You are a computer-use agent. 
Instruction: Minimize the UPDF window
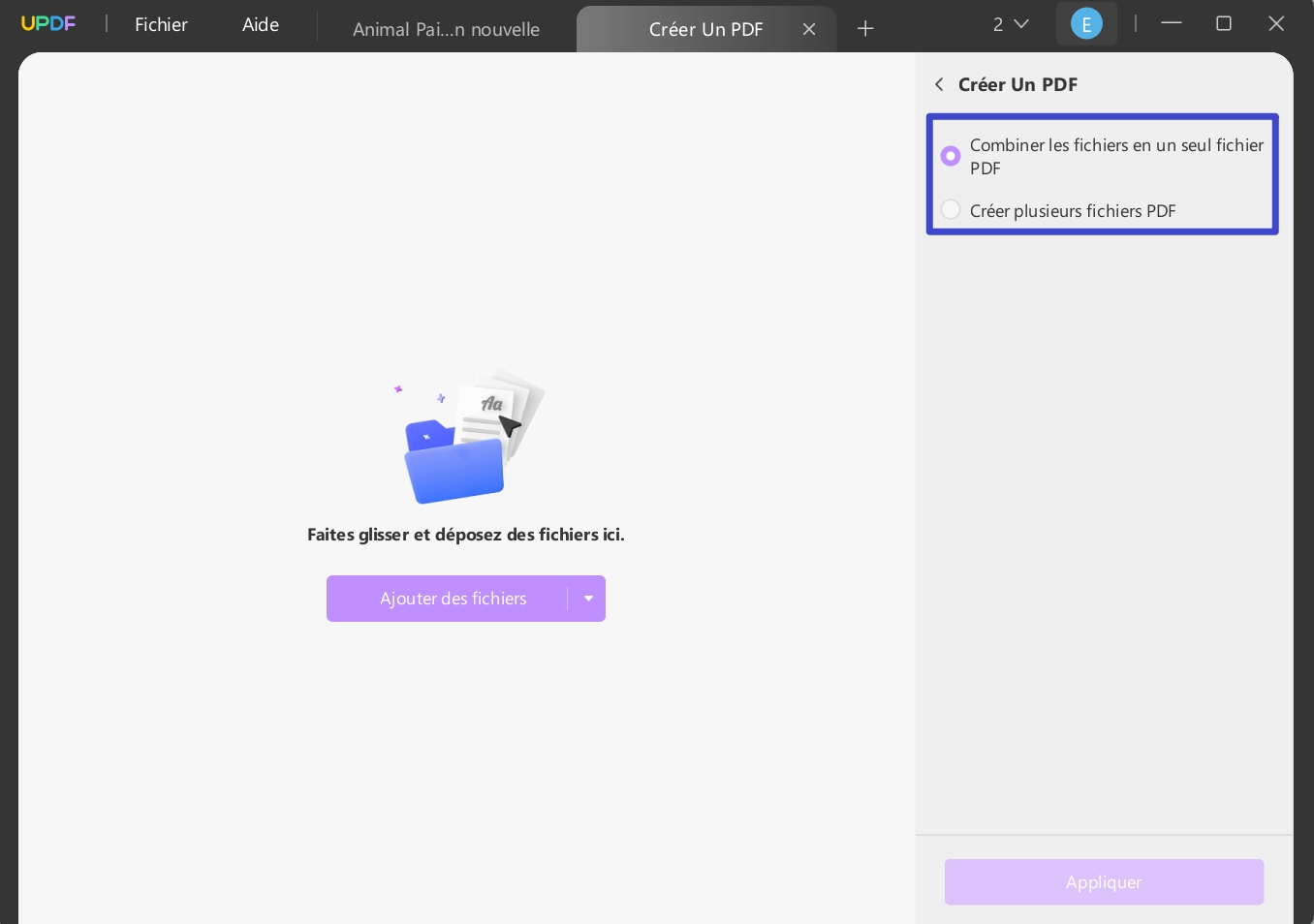1172,23
